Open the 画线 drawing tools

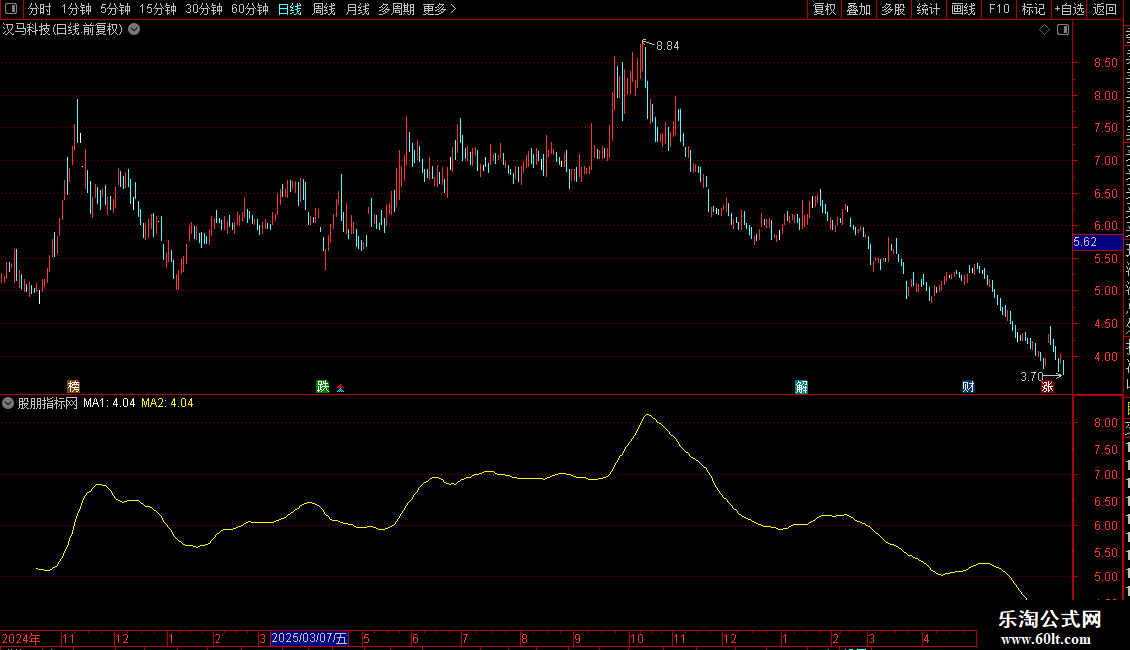[964, 9]
